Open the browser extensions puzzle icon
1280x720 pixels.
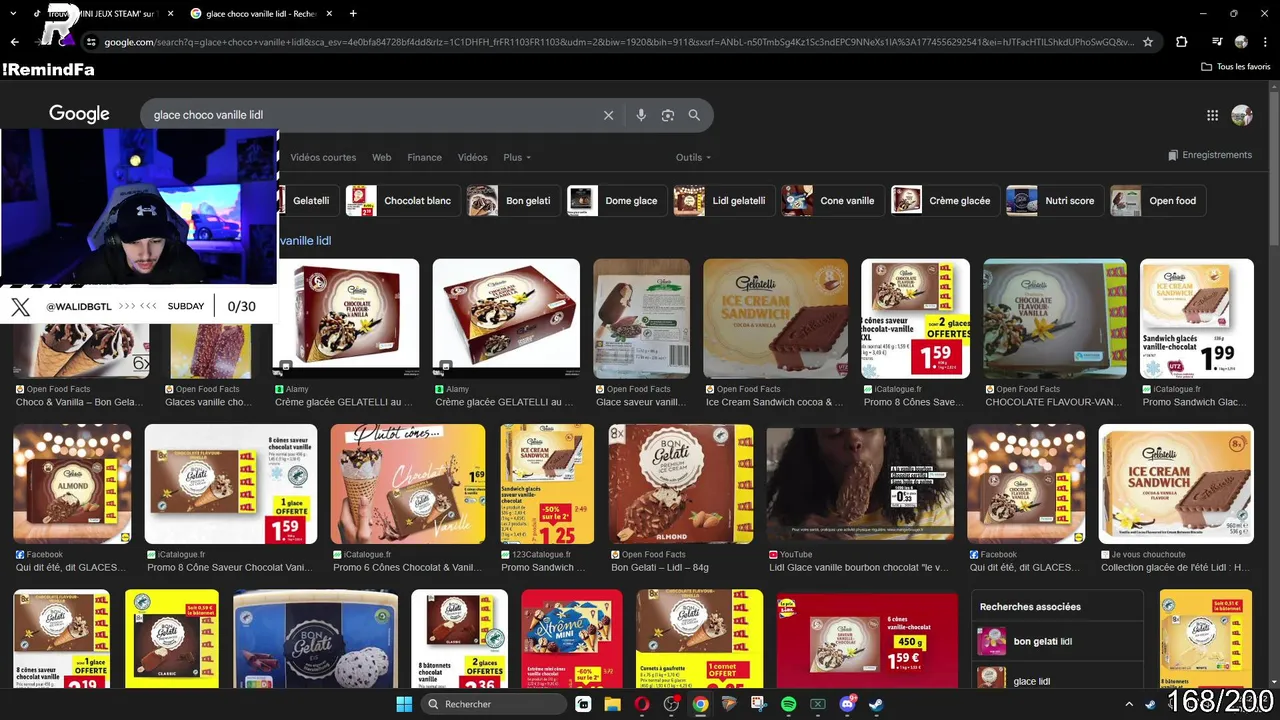tap(1182, 42)
